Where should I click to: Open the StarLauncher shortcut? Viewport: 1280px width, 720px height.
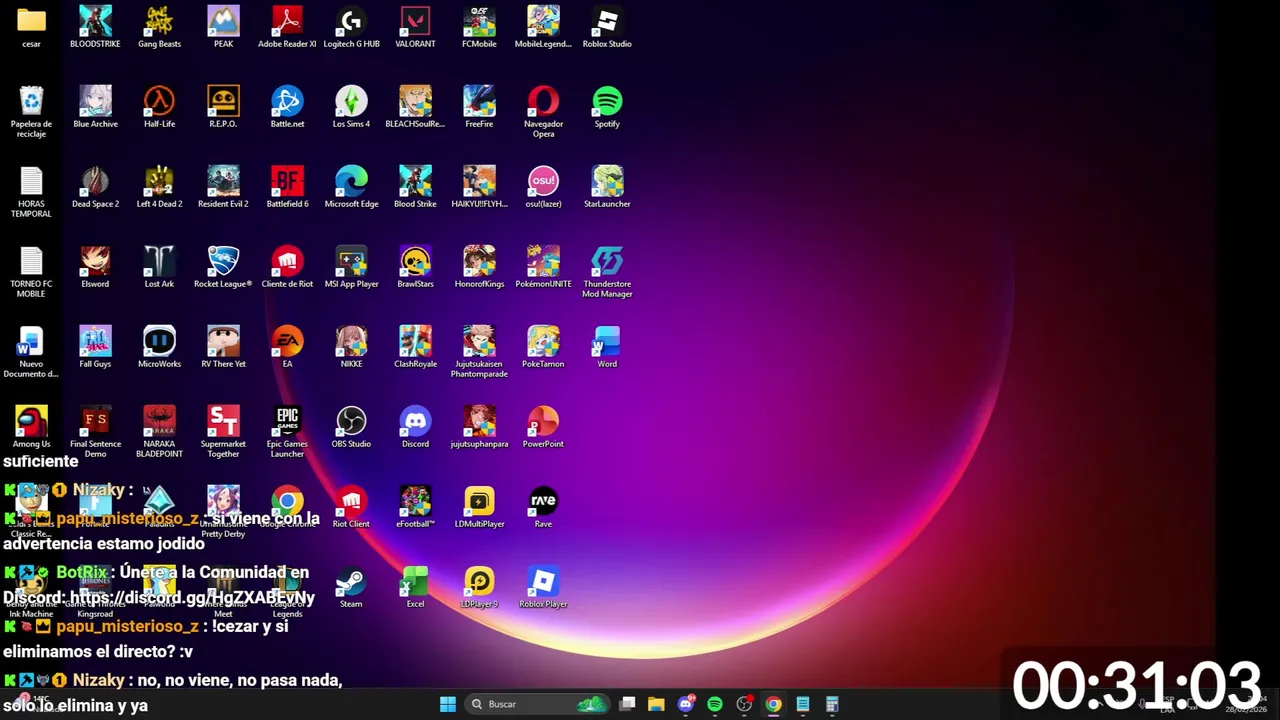point(607,187)
